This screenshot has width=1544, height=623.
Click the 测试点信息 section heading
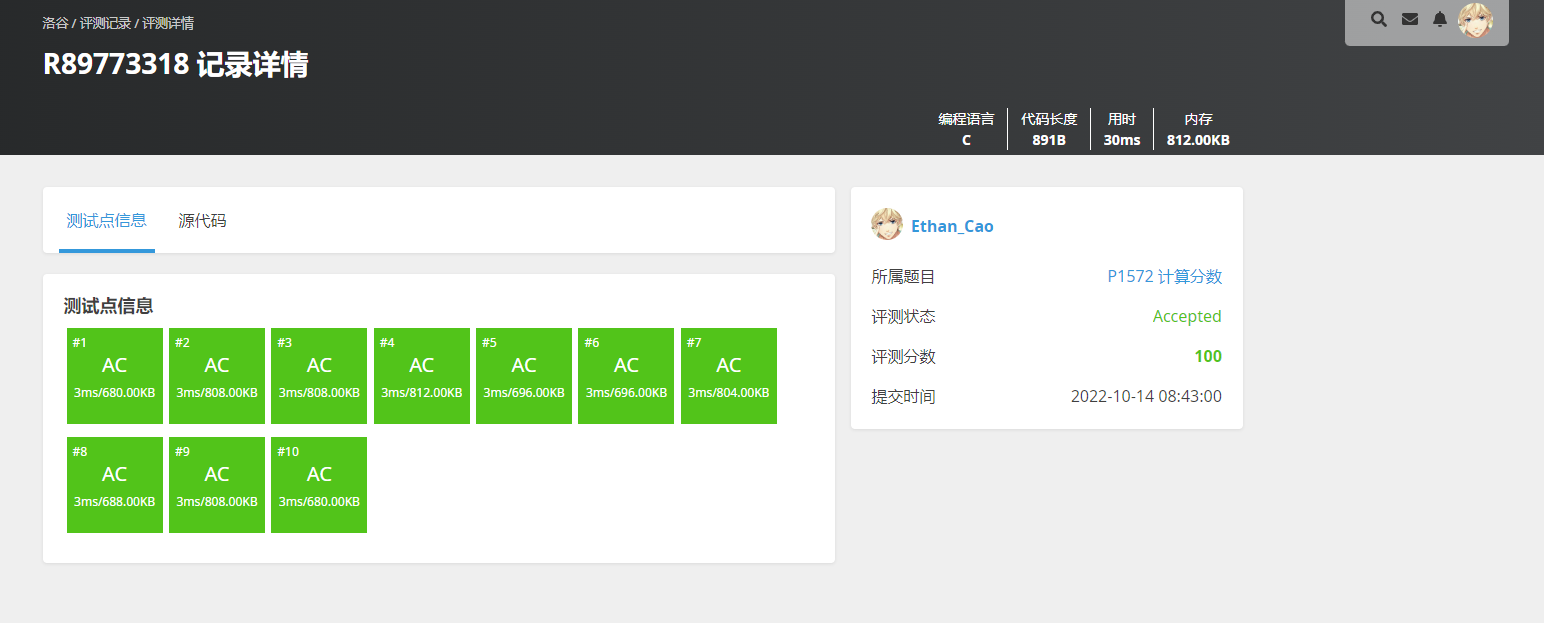coord(108,306)
